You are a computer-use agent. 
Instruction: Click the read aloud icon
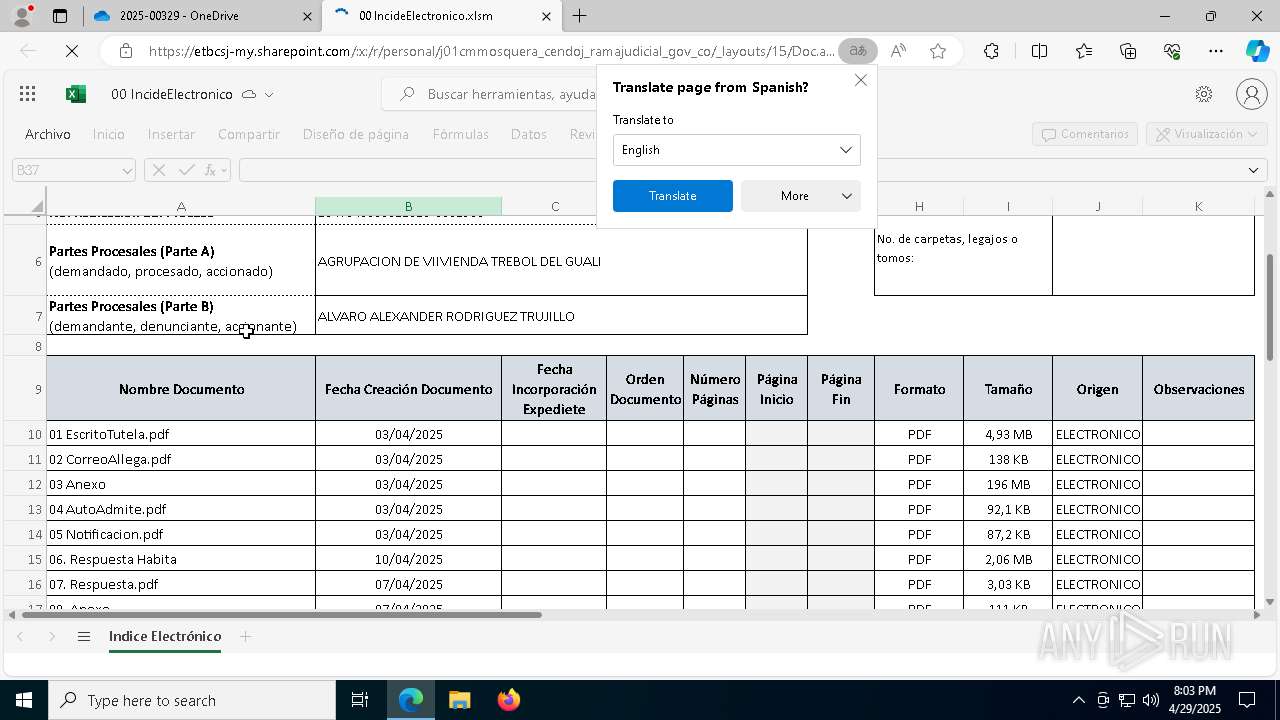click(x=898, y=51)
